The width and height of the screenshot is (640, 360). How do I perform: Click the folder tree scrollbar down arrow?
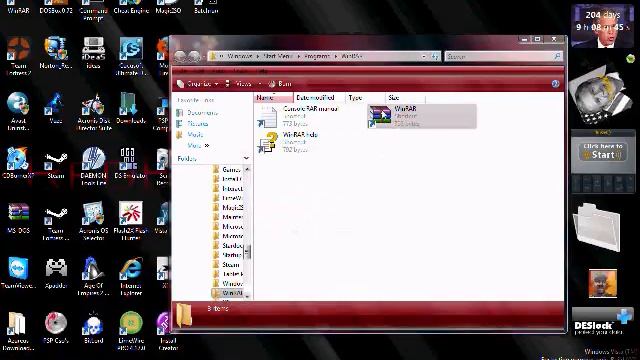click(x=247, y=296)
